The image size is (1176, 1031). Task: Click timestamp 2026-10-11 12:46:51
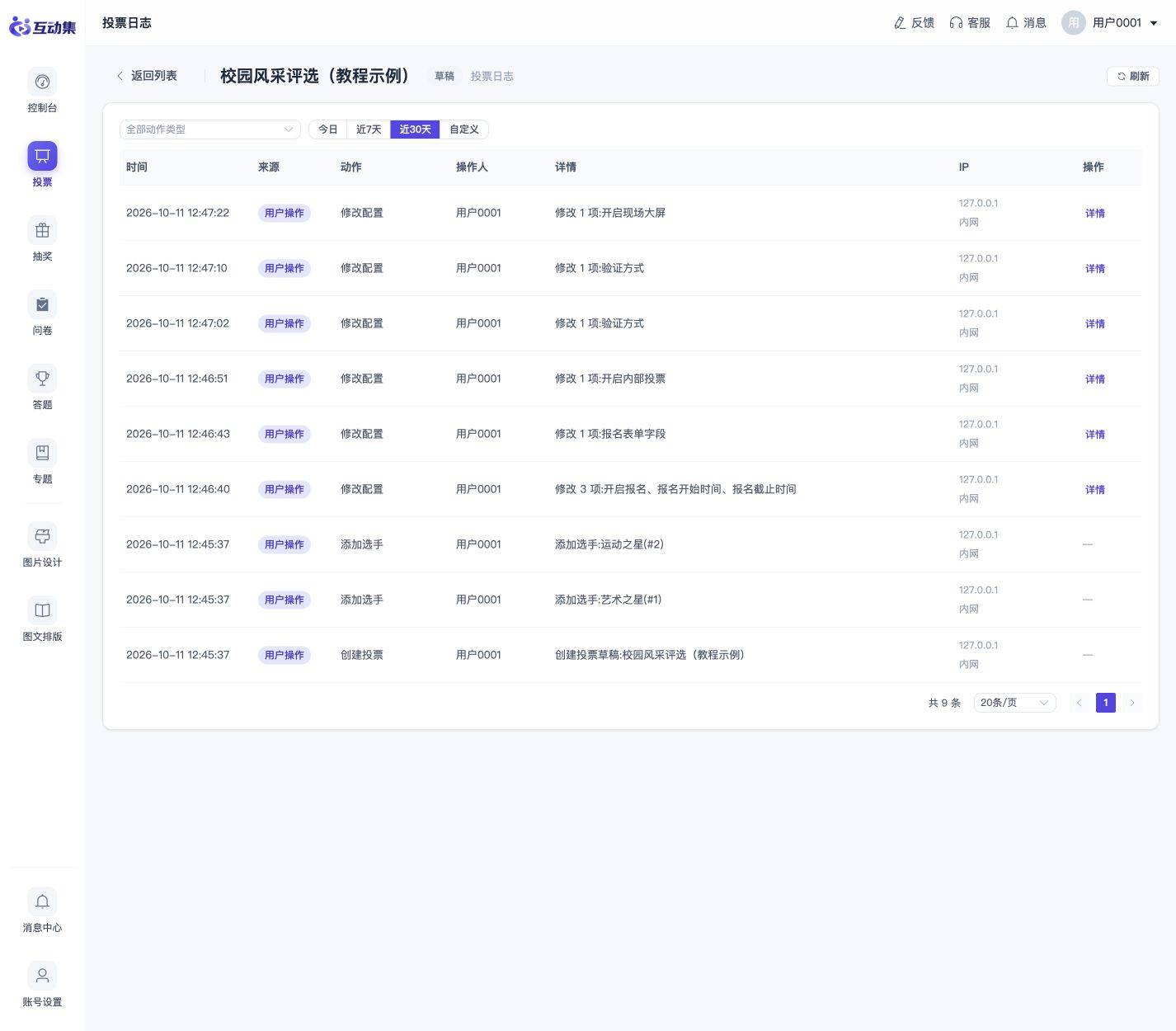(x=177, y=379)
